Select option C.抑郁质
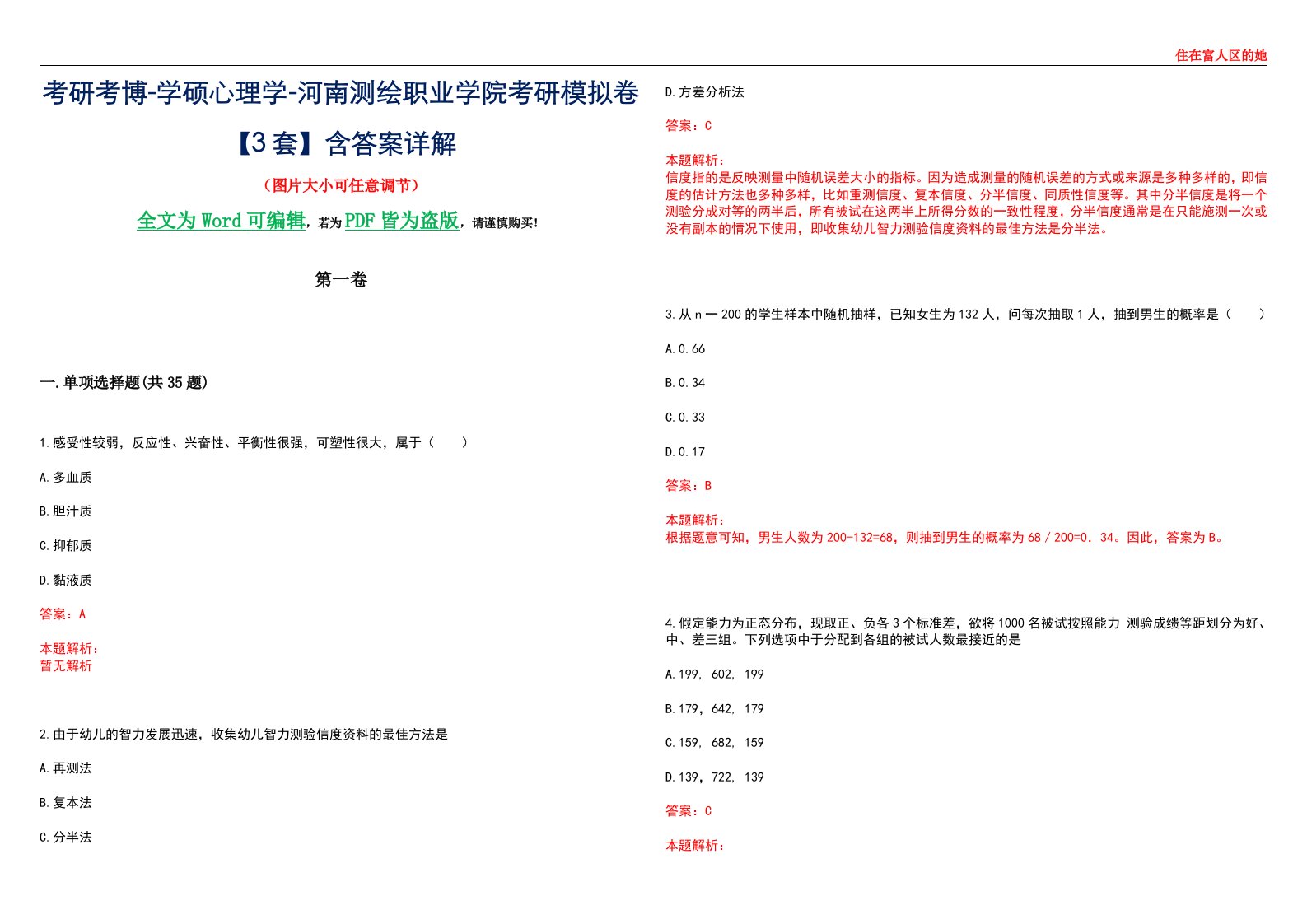The image size is (1307, 924). coord(66,546)
